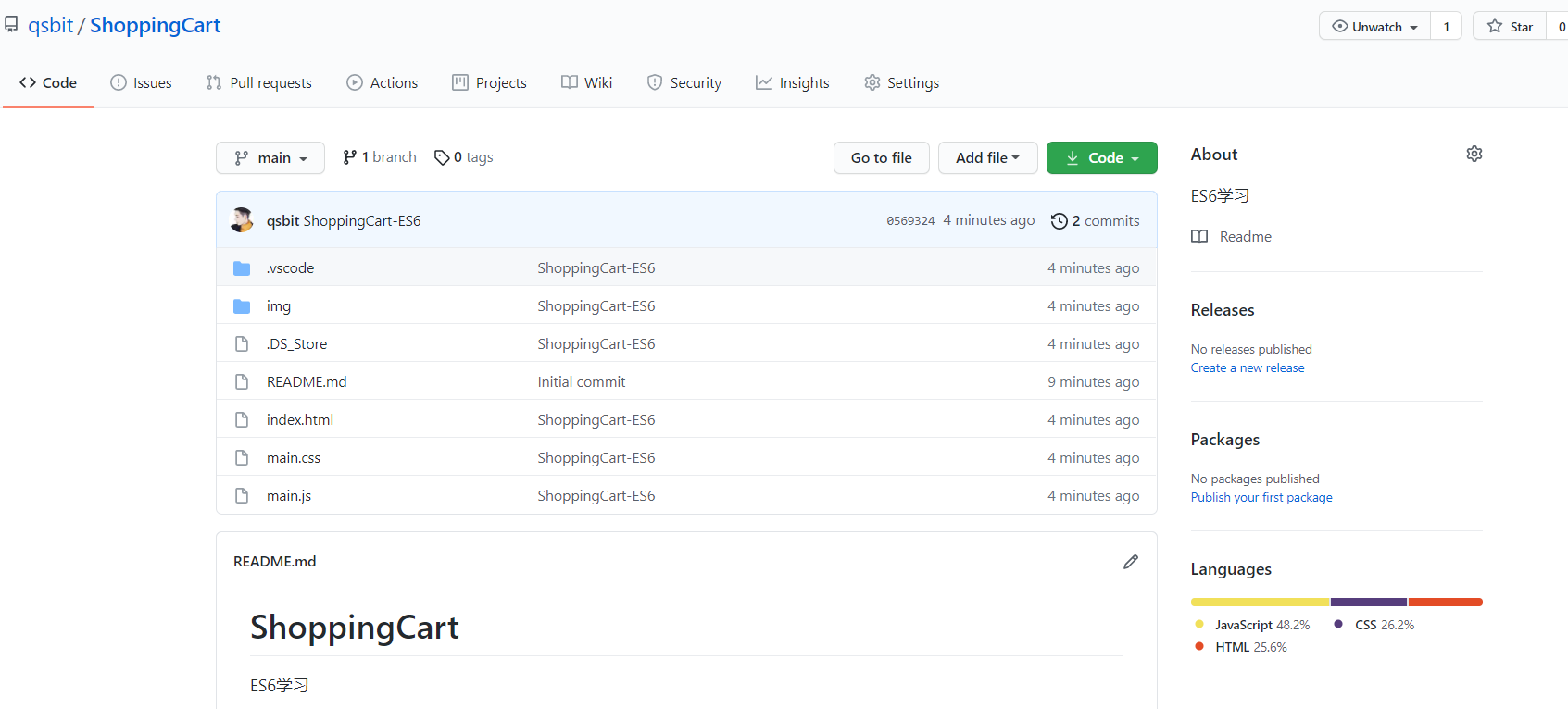Click the qsbit avatar thumbnail
The height and width of the screenshot is (709, 1568).
[242, 220]
